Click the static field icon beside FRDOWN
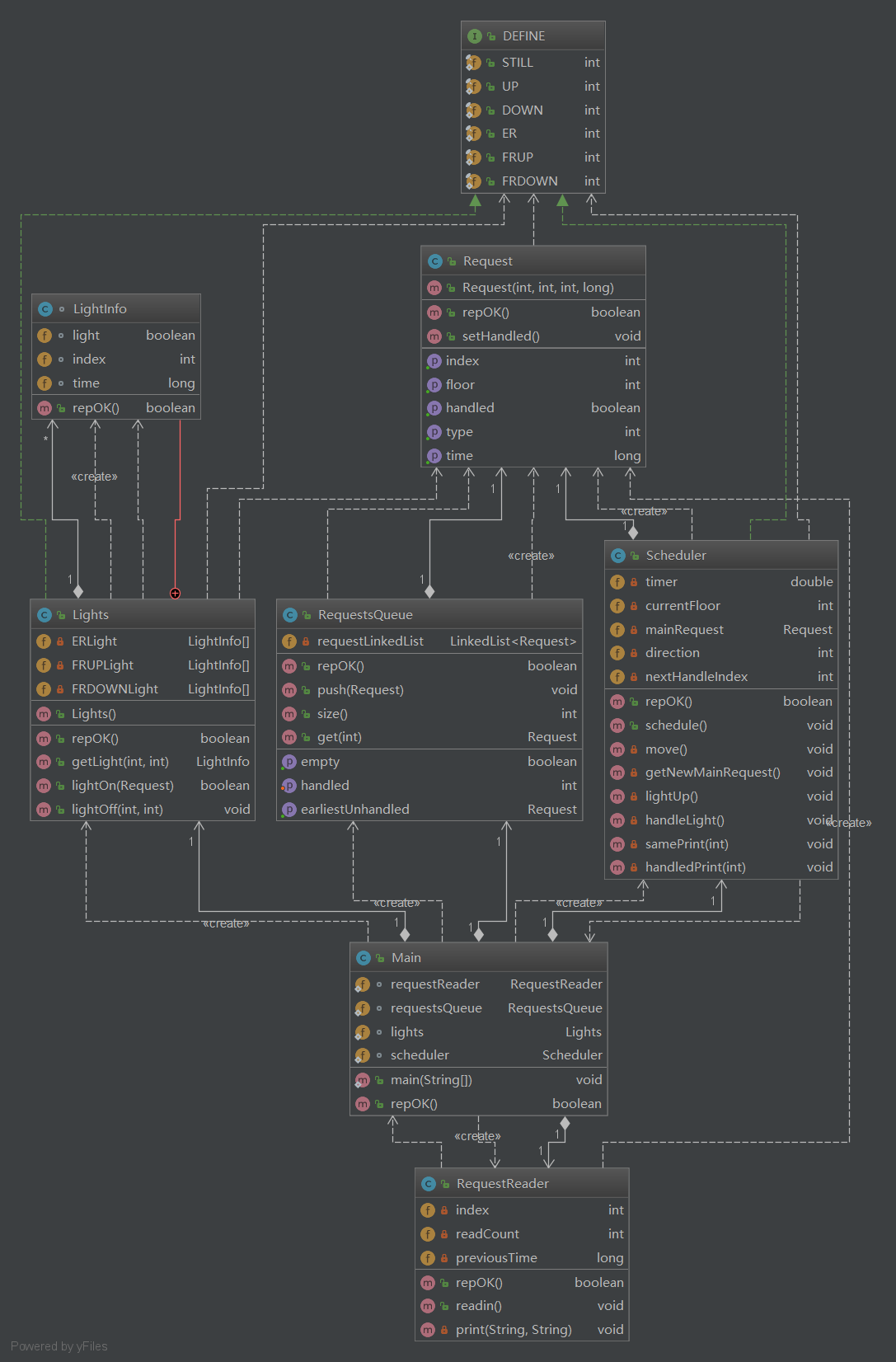The height and width of the screenshot is (1362, 896). click(x=473, y=181)
